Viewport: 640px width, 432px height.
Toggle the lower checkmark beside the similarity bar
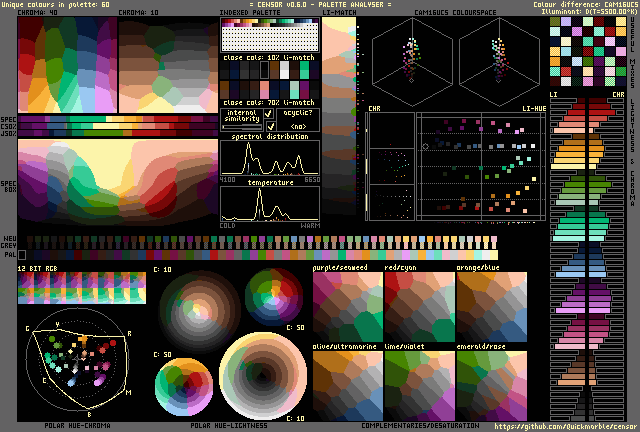270,126
